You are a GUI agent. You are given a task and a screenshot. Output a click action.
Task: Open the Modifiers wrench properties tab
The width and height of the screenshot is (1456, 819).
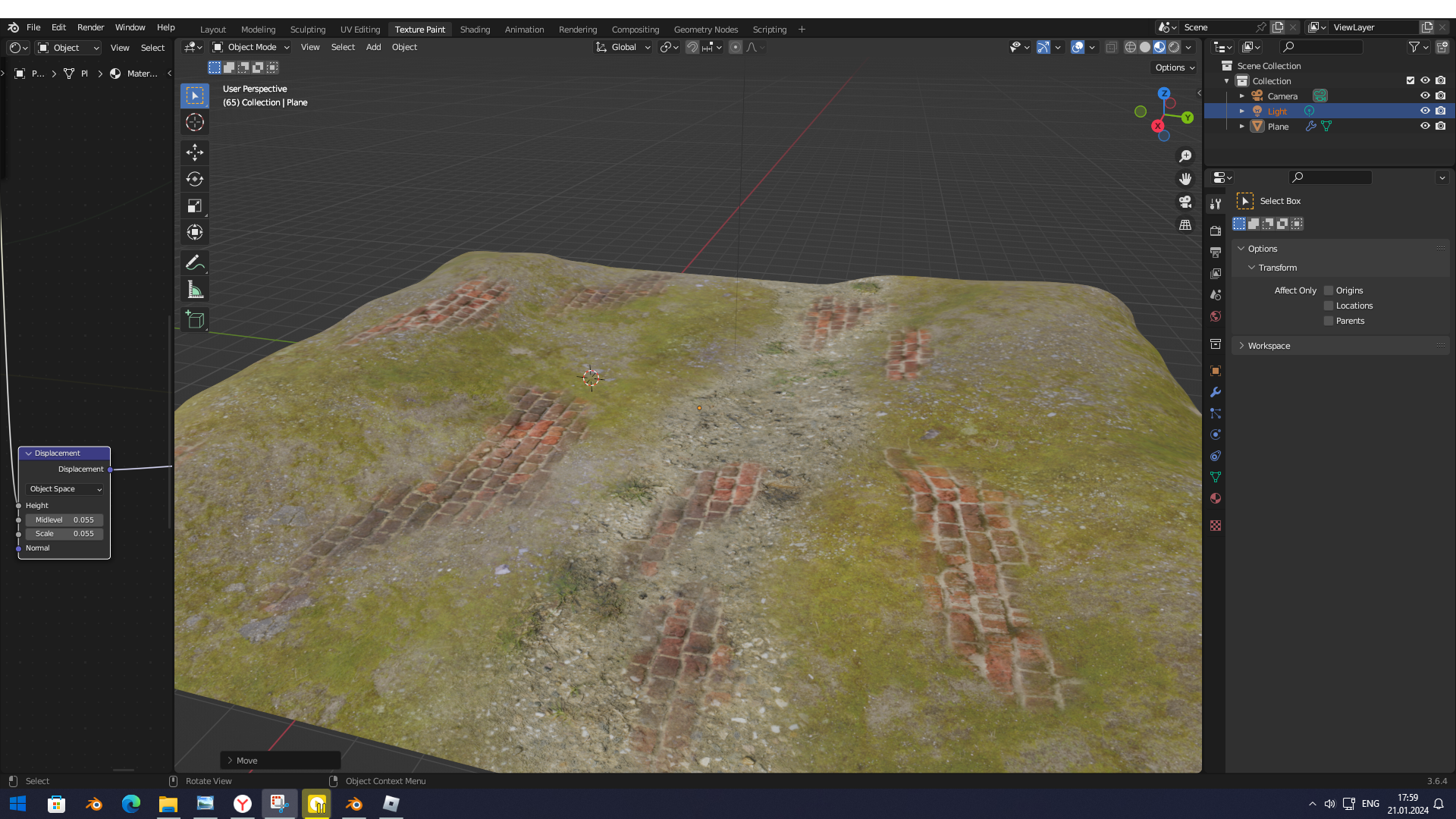click(1216, 392)
